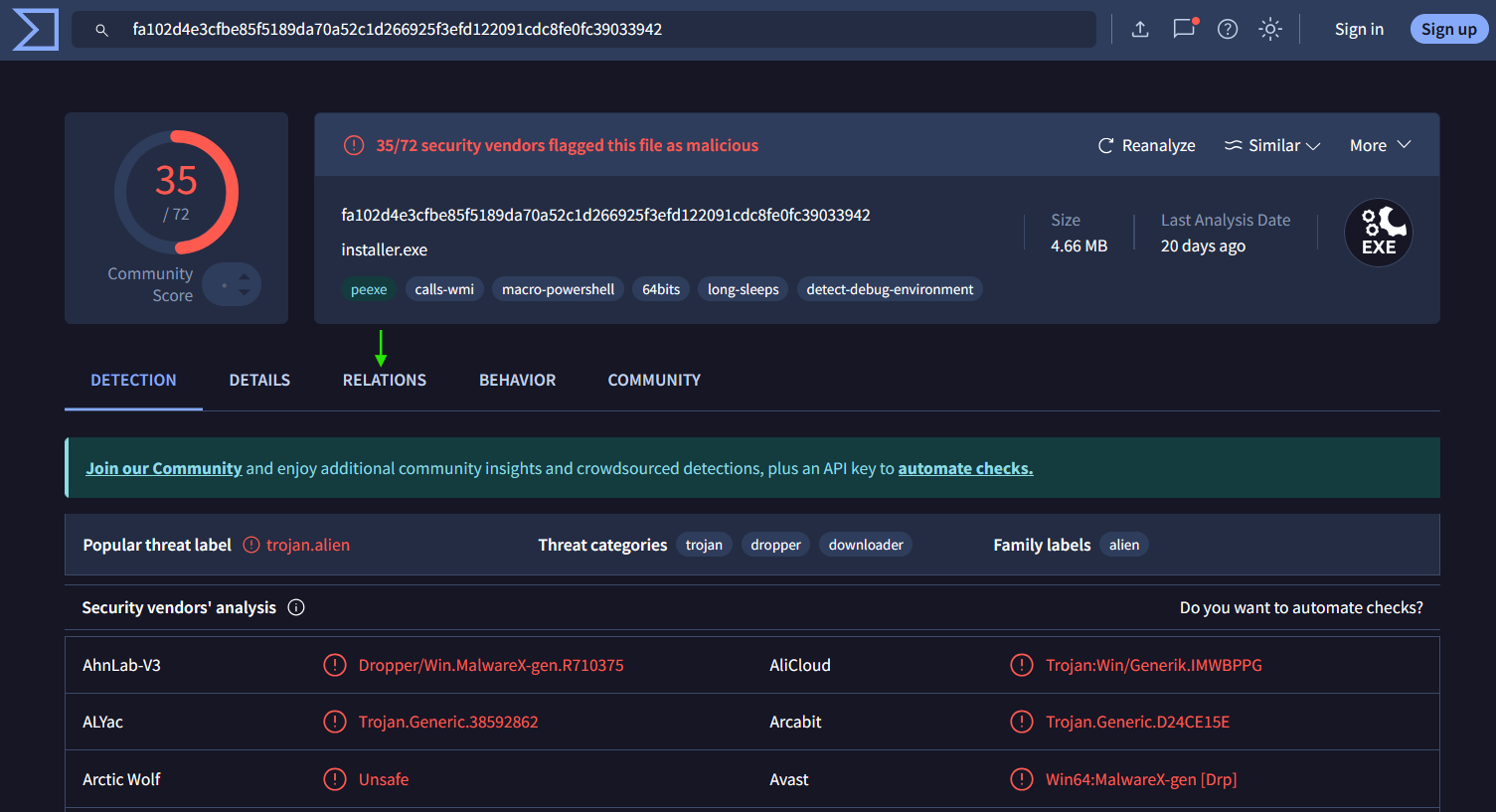Click the AliCloud vendor name
The width and height of the screenshot is (1496, 812).
(x=800, y=665)
